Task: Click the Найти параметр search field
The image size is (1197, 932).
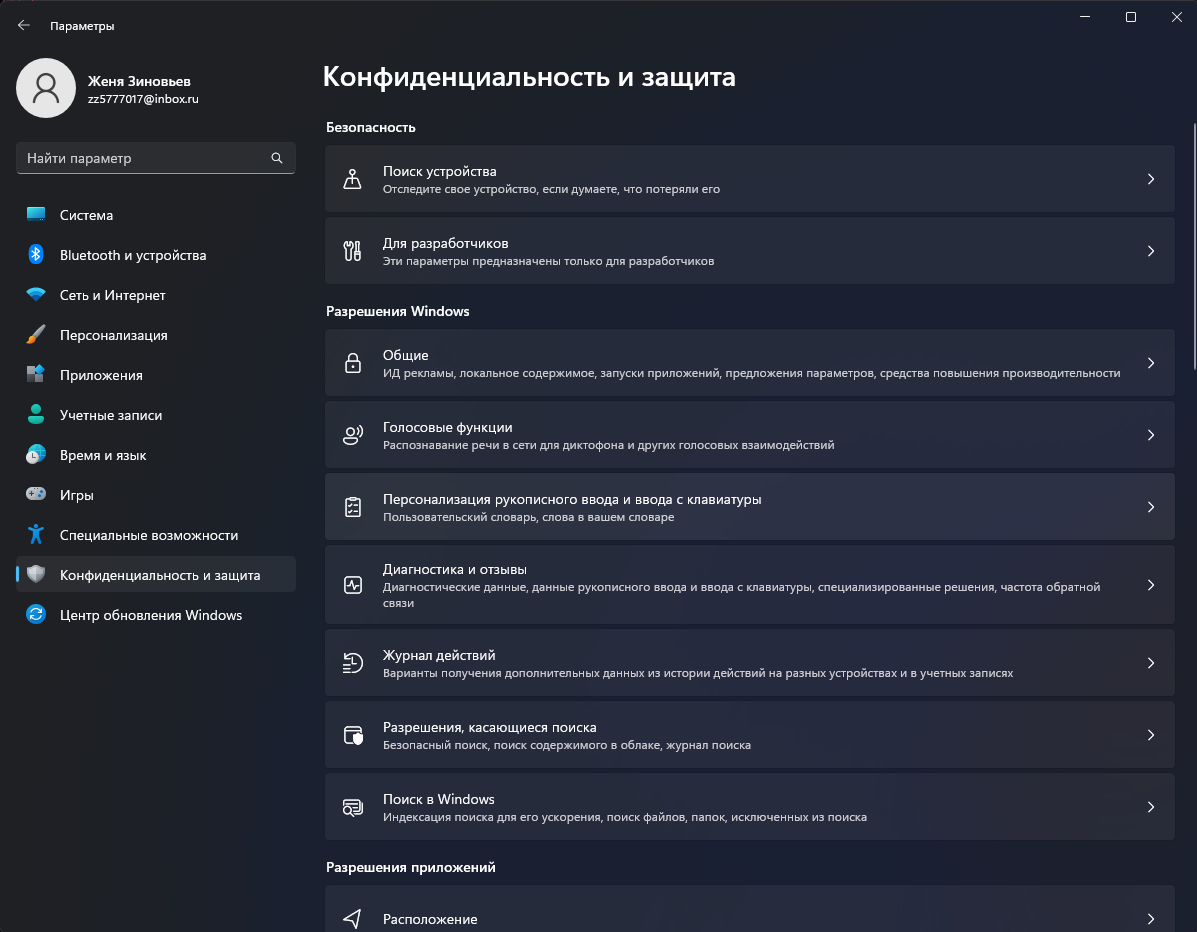Action: coord(156,158)
